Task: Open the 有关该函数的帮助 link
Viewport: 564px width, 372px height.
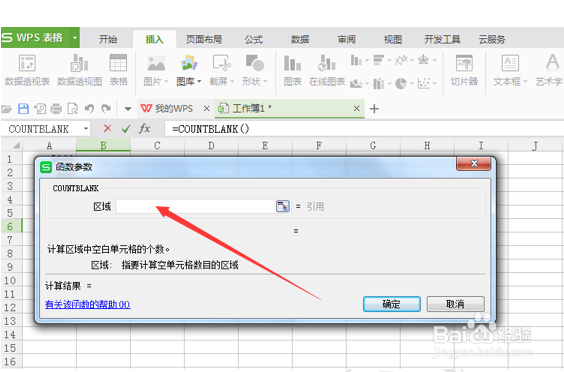Action: [x=87, y=304]
